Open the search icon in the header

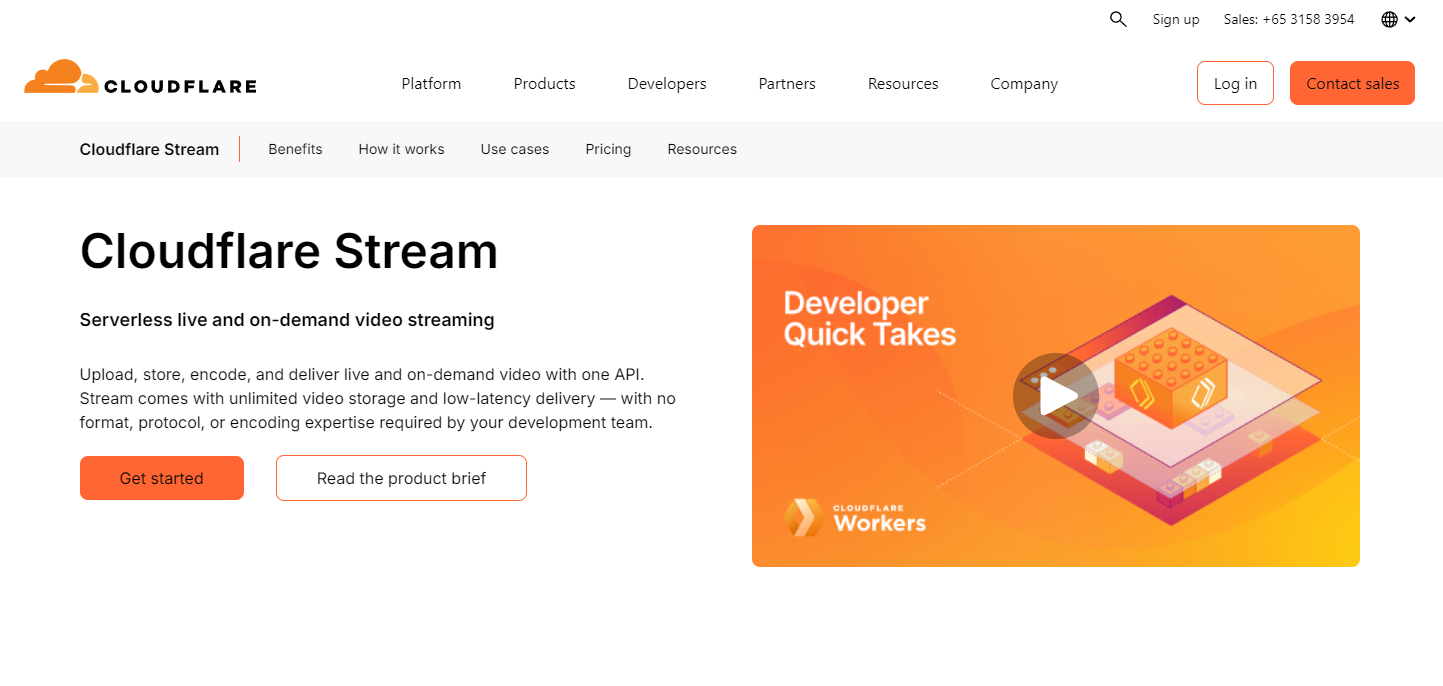click(x=1117, y=19)
